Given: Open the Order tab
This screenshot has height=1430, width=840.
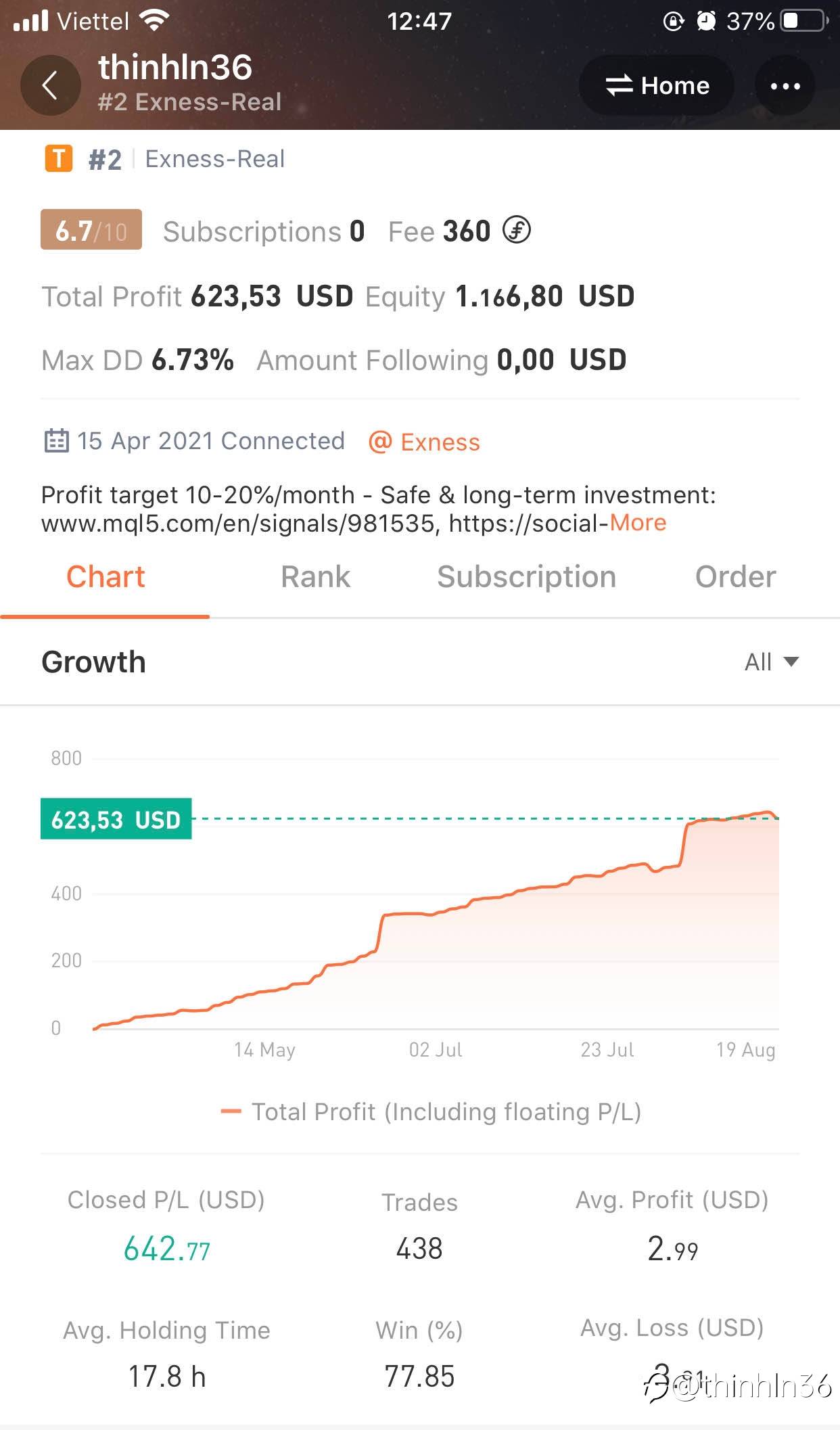Looking at the screenshot, I should [x=735, y=577].
